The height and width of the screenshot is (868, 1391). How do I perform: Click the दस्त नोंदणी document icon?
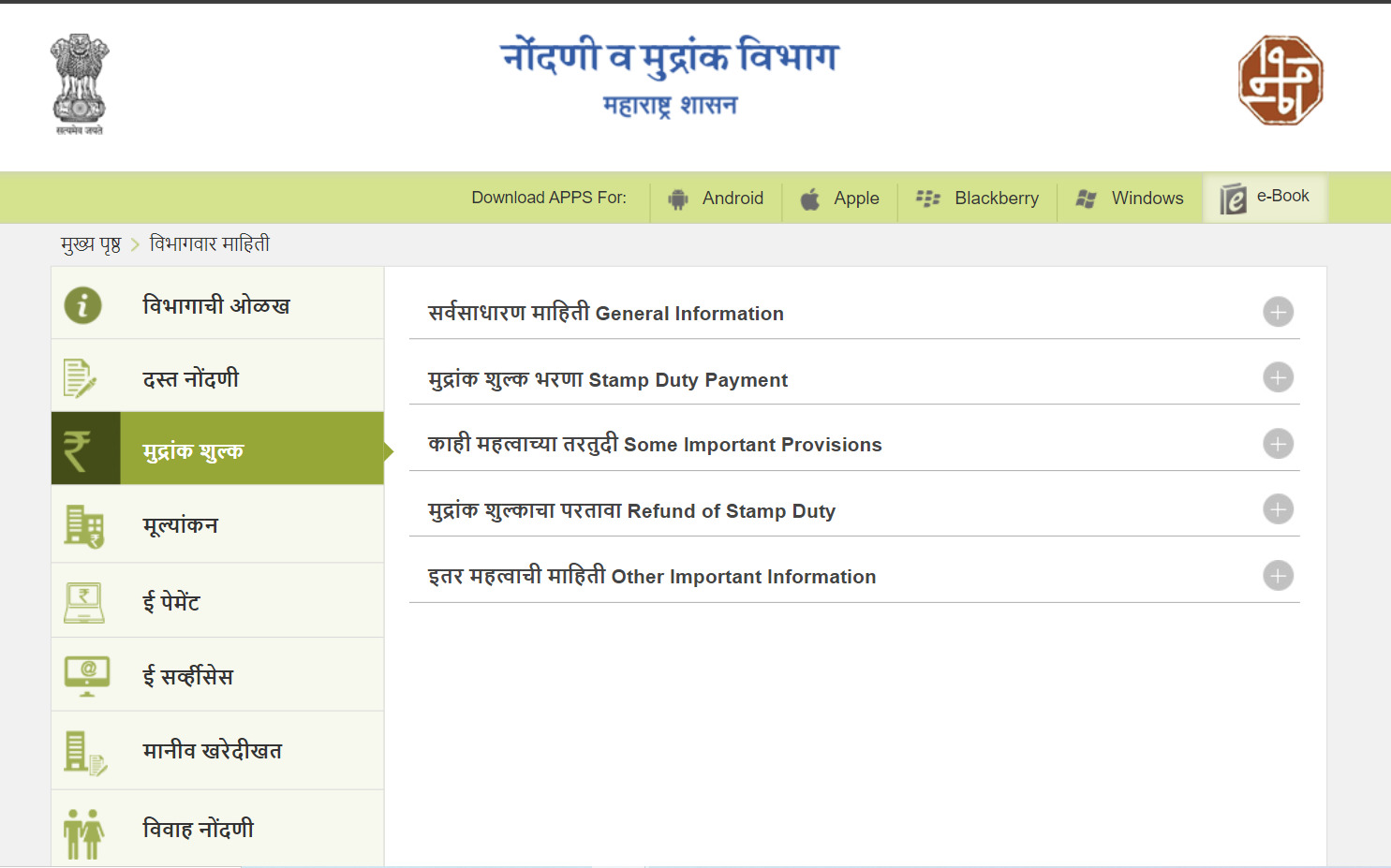[81, 377]
